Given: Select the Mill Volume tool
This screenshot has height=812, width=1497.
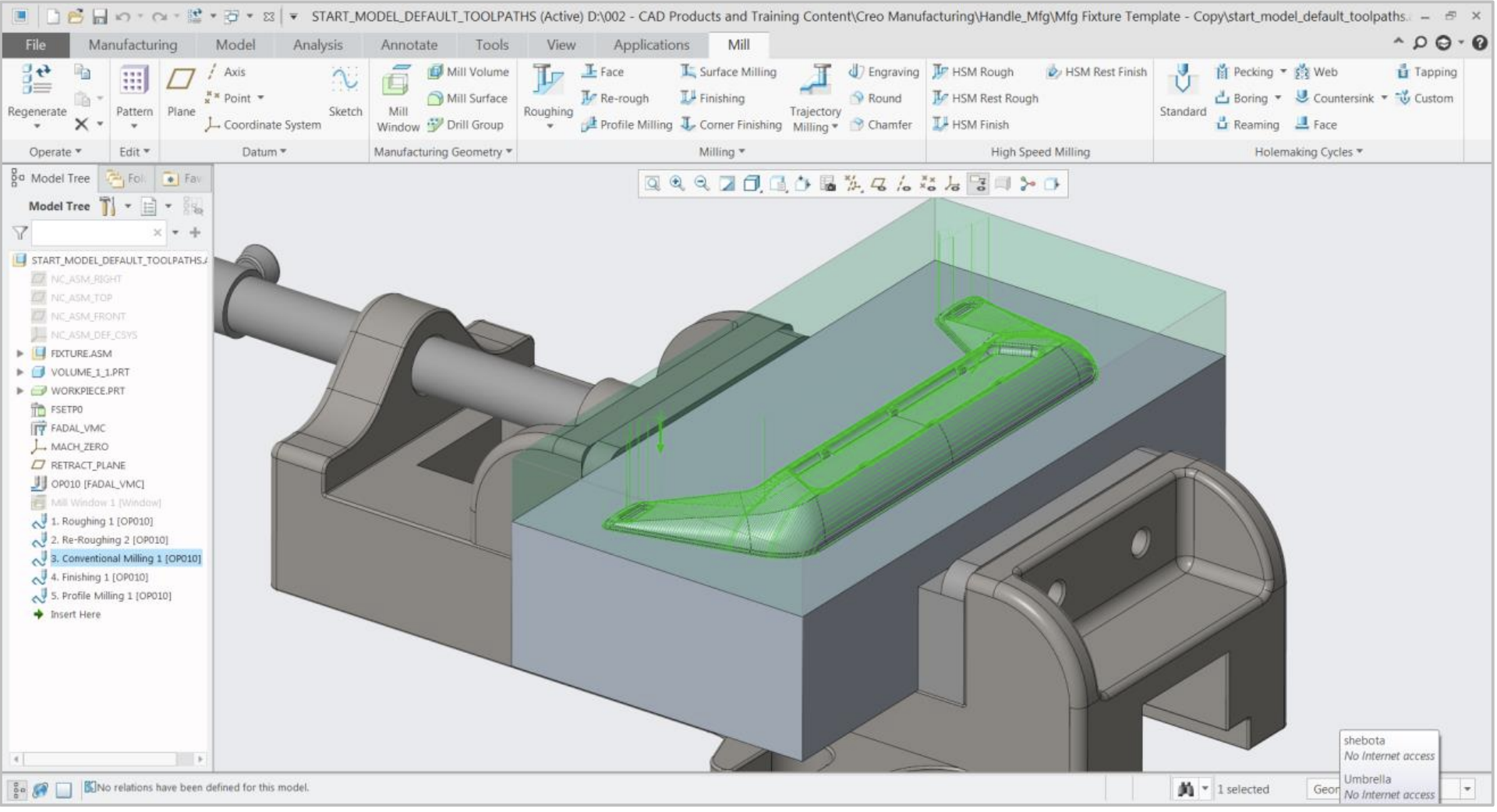Looking at the screenshot, I should (468, 72).
